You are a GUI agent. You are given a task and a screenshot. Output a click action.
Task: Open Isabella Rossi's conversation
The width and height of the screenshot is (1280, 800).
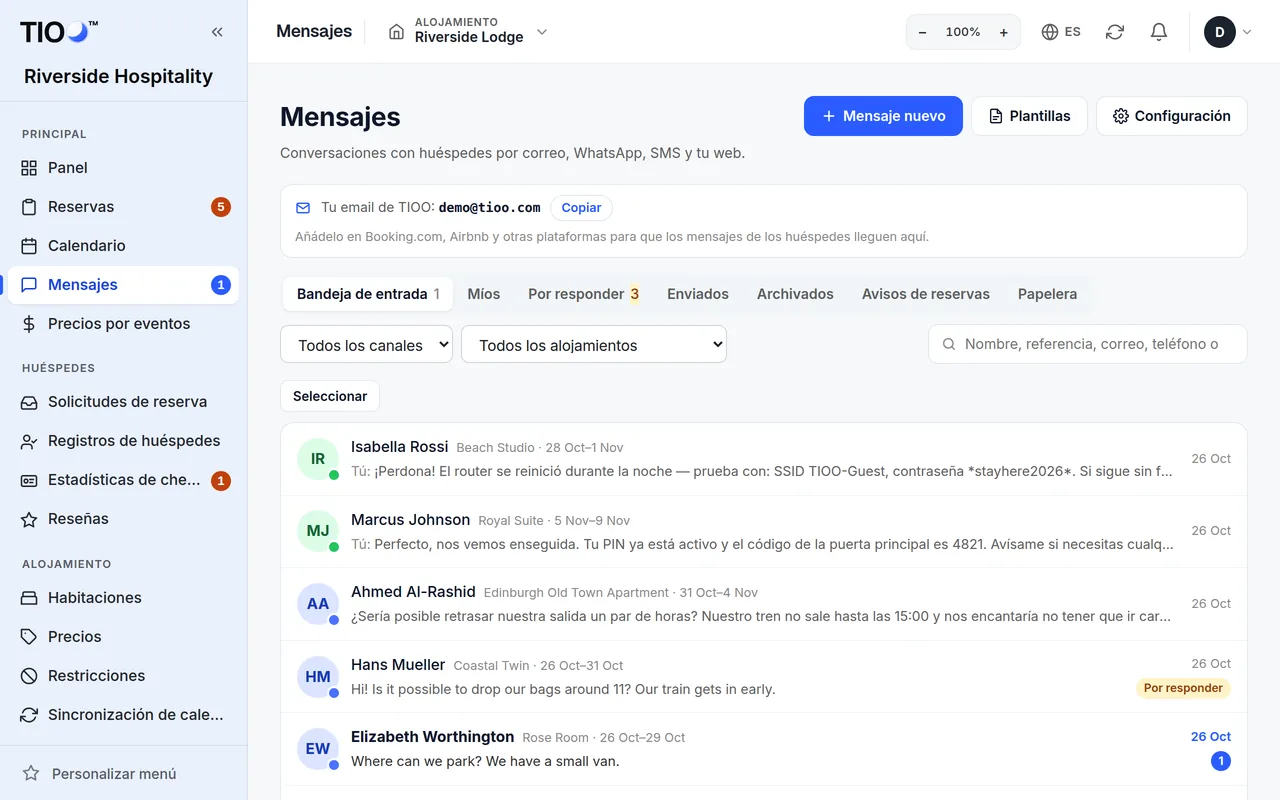click(x=764, y=459)
